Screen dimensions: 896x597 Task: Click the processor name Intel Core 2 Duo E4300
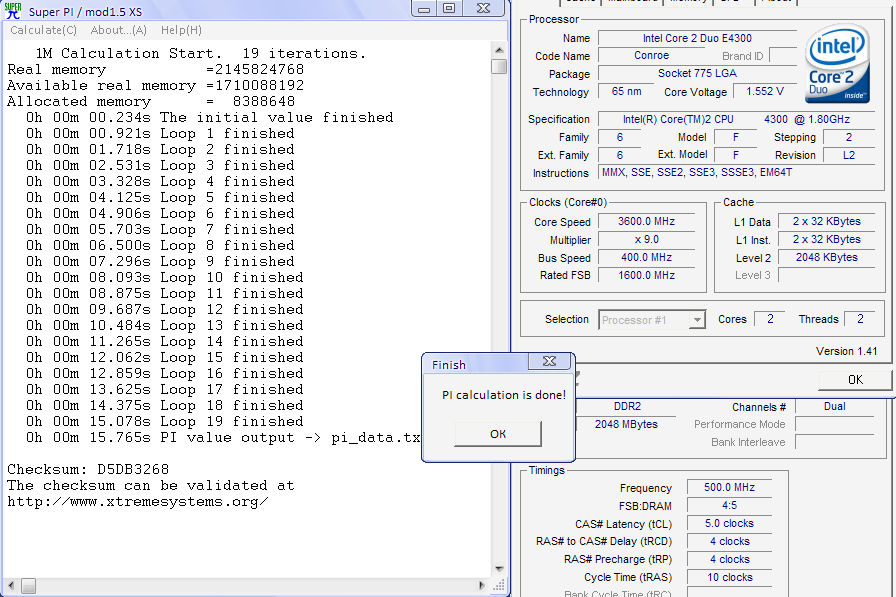click(697, 38)
